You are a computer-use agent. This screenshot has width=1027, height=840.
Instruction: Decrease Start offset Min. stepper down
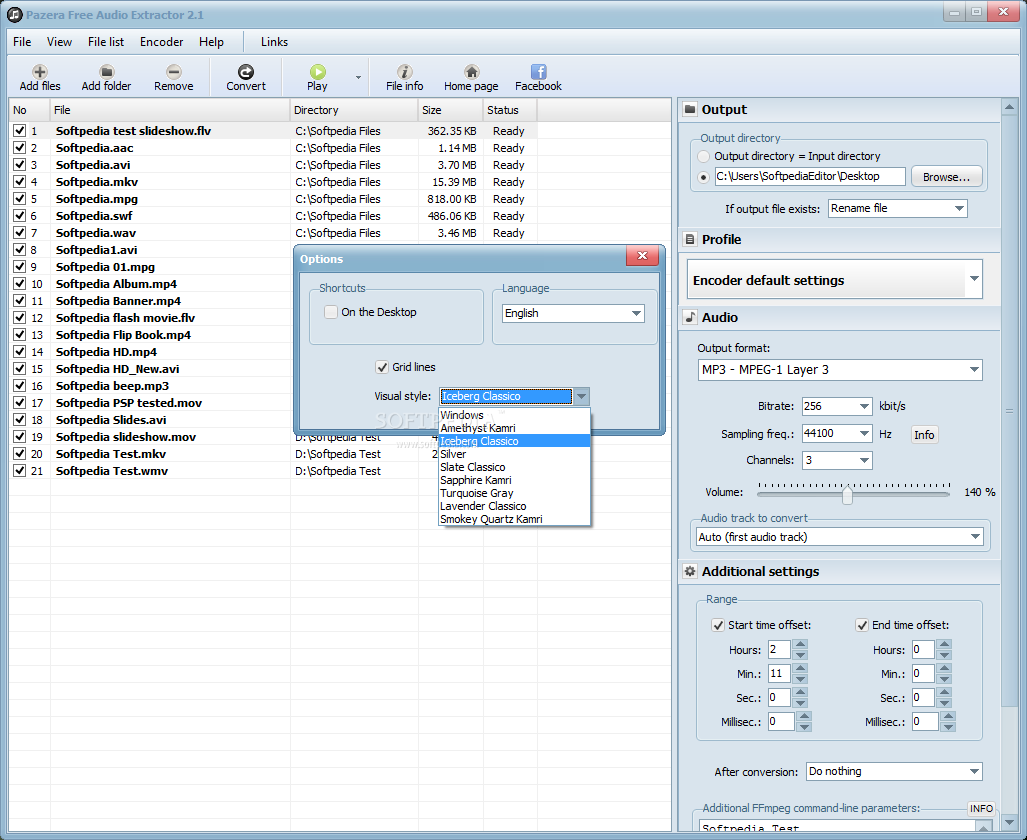tap(800, 679)
